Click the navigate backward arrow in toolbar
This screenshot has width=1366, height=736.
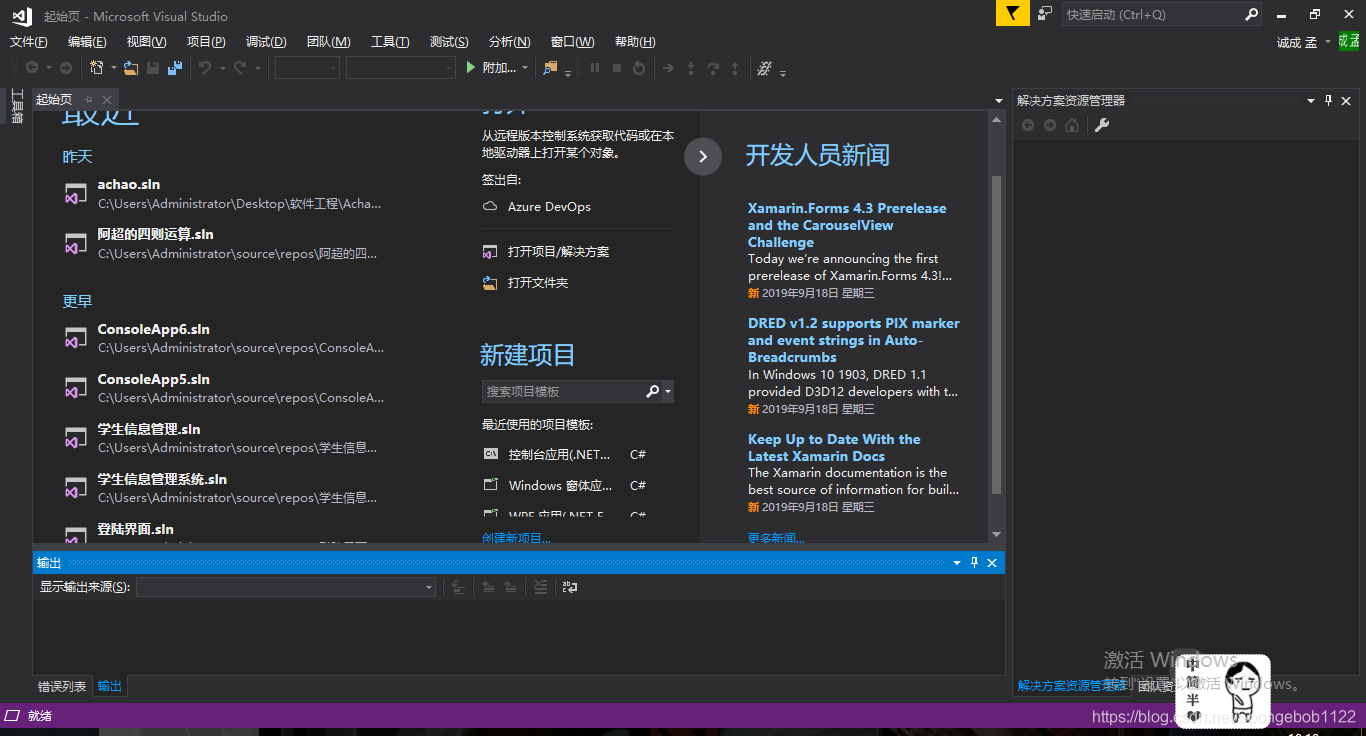[32, 68]
